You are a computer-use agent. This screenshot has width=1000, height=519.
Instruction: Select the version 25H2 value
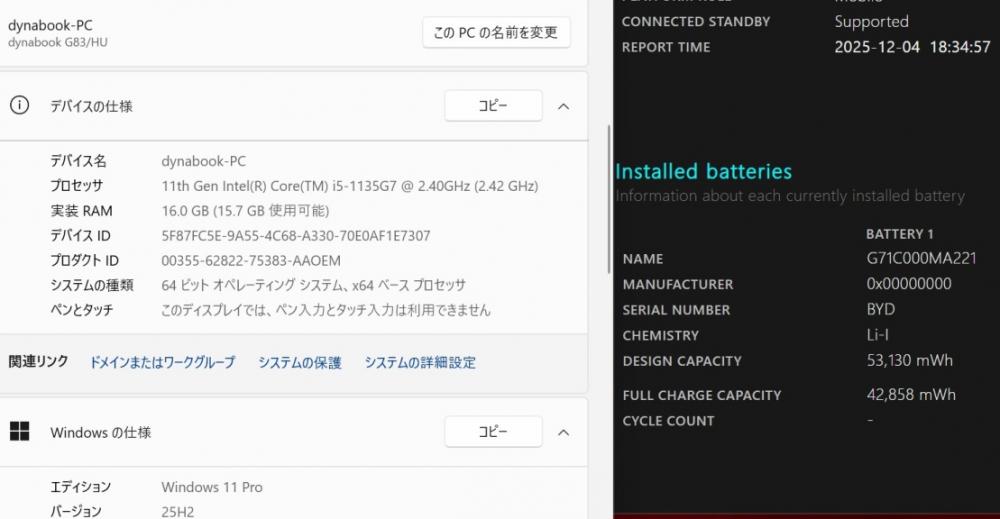[x=177, y=511]
